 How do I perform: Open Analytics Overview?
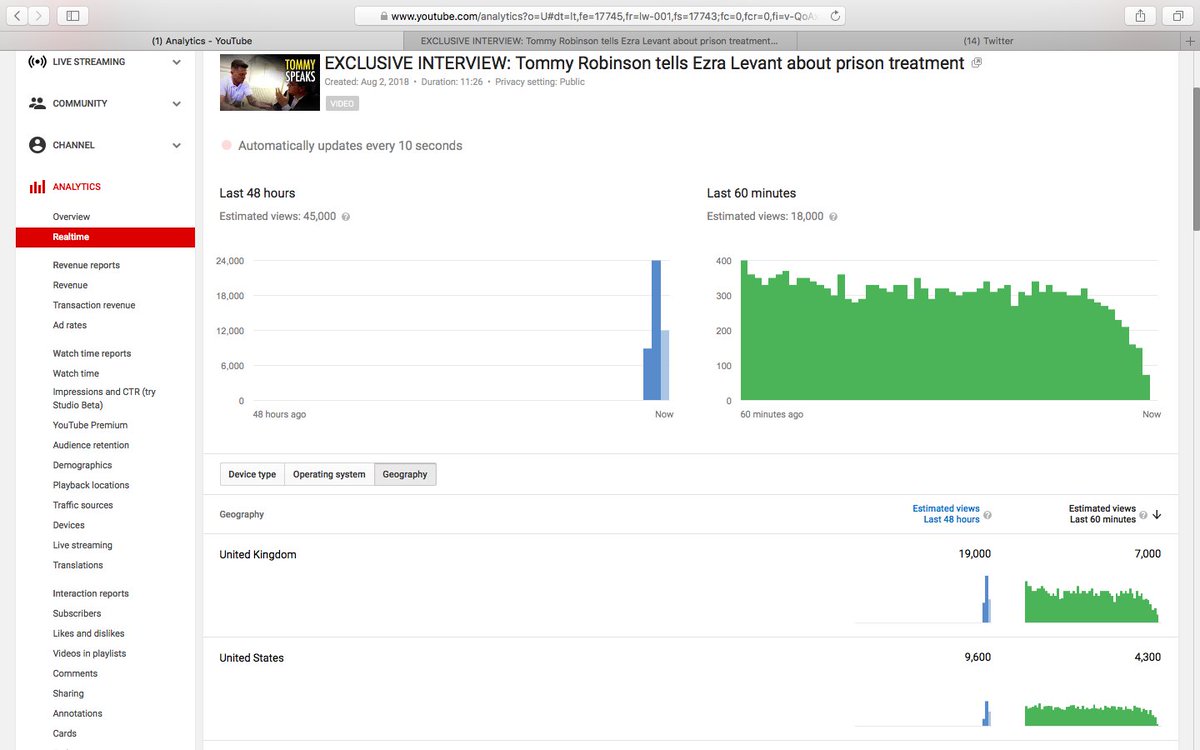click(x=71, y=217)
